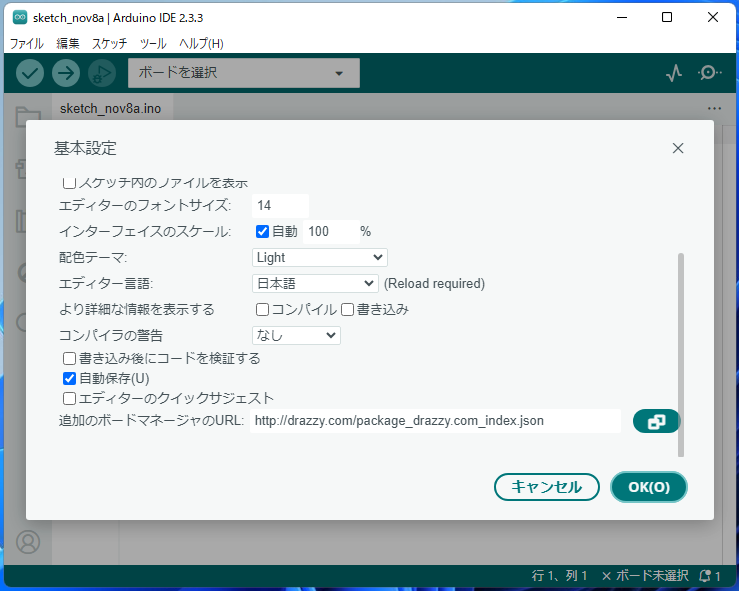The width and height of the screenshot is (739, 591).
Task: Open the additional board URLs editor icon
Action: pos(656,421)
